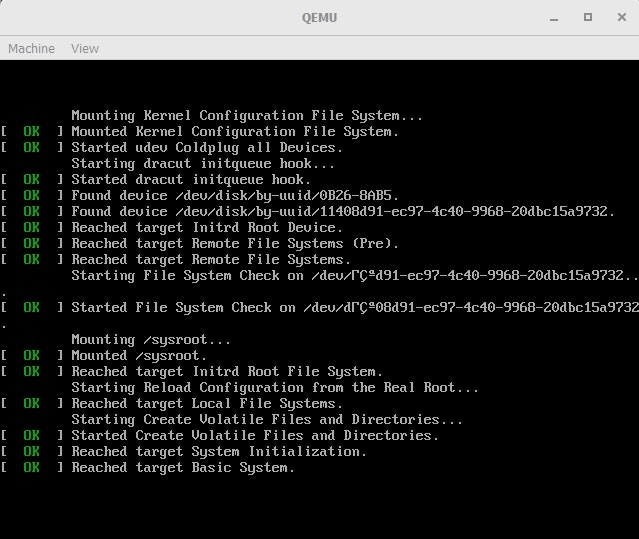Click the green OK beside 'Started udev Coldplug'
Image resolution: width=639 pixels, height=539 pixels.
tap(31, 147)
